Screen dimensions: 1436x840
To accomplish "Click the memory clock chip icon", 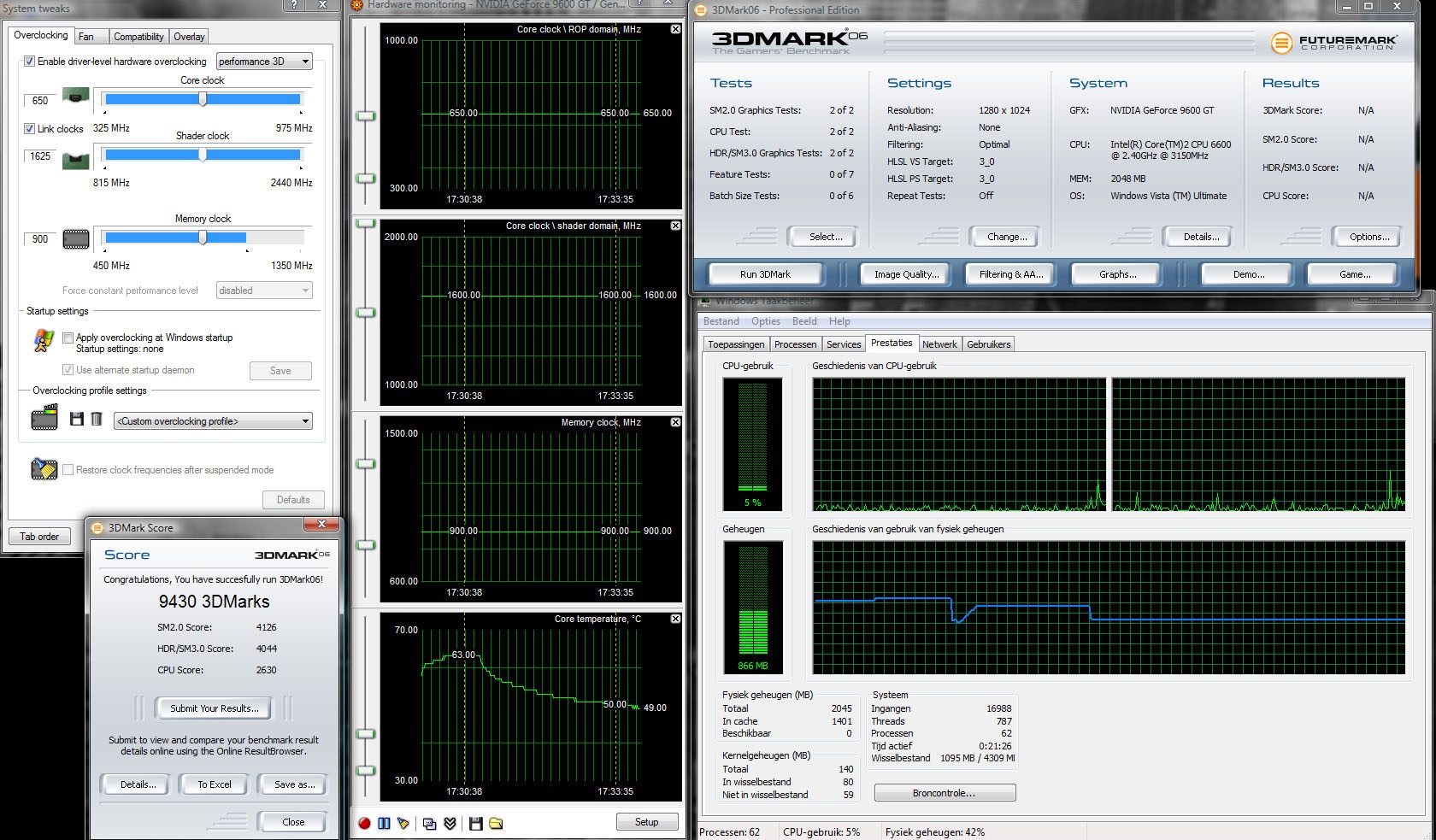I will [76, 239].
